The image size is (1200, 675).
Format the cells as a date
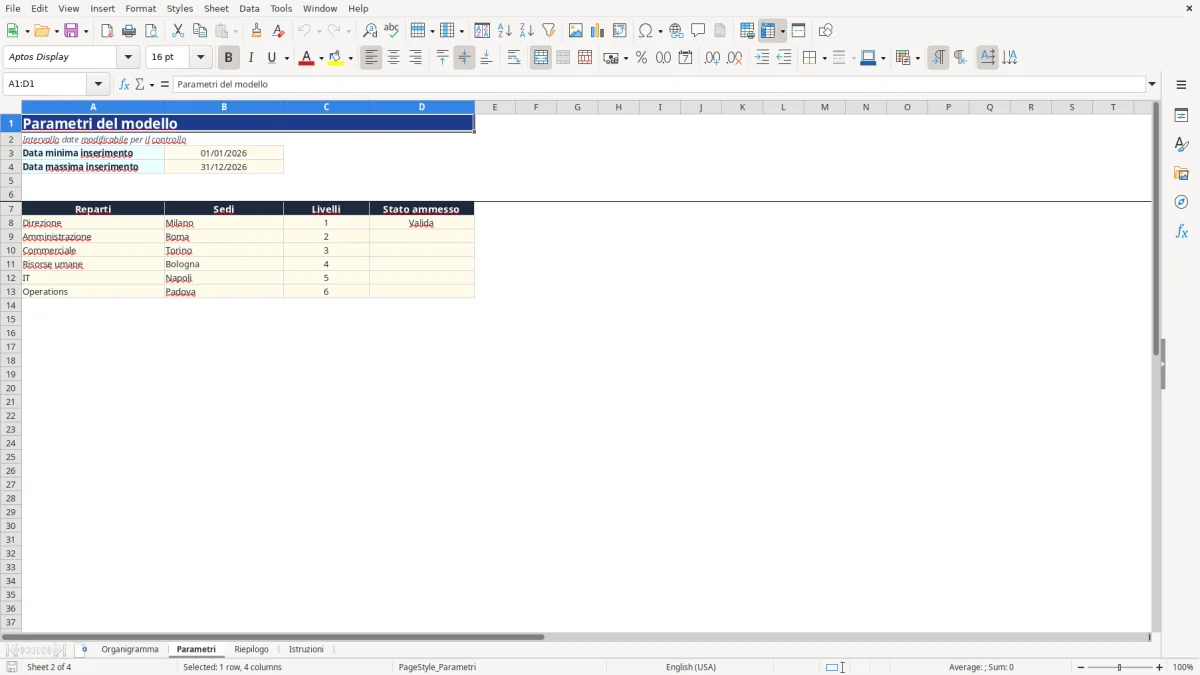coord(685,58)
